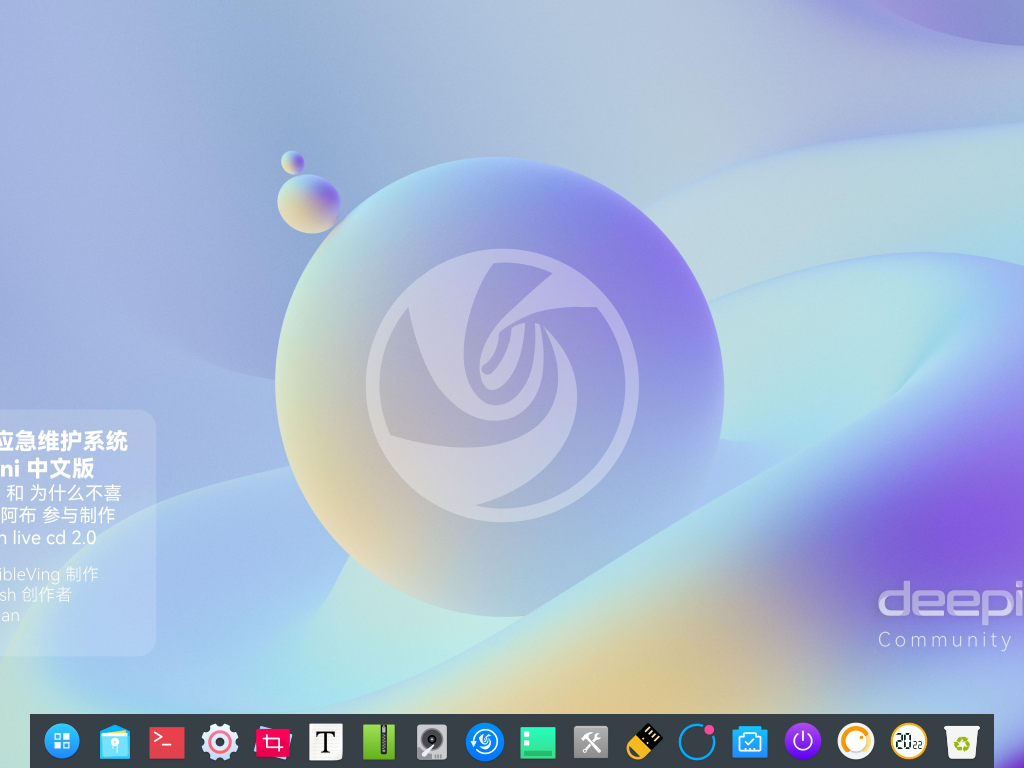The height and width of the screenshot is (768, 1024).
Task: Open the red Terminal app
Action: (x=167, y=741)
